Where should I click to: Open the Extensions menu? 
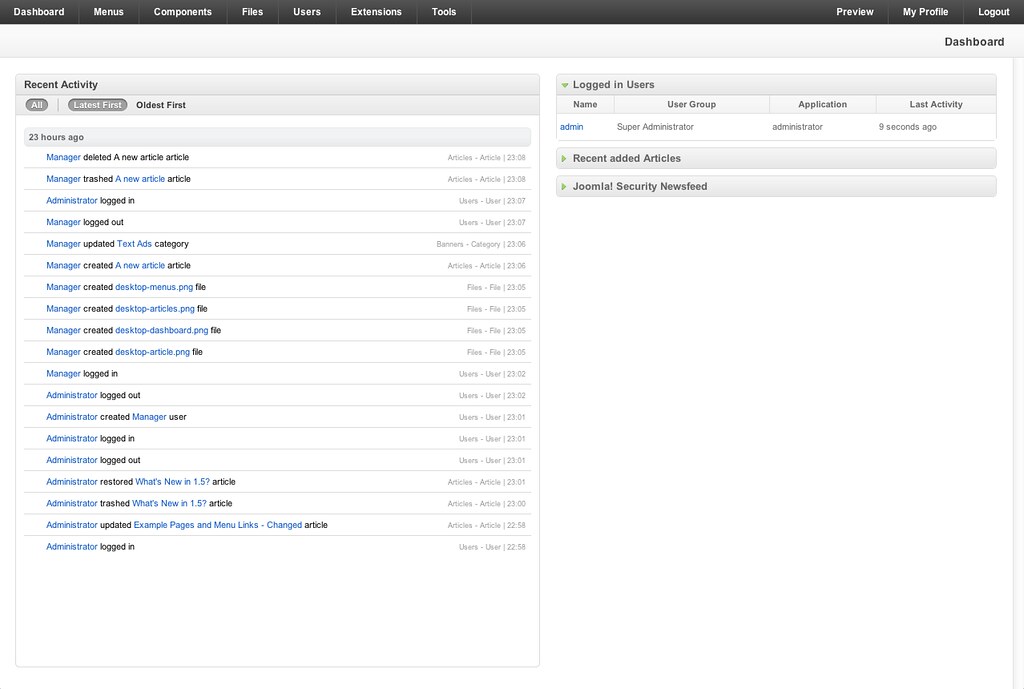tap(376, 12)
